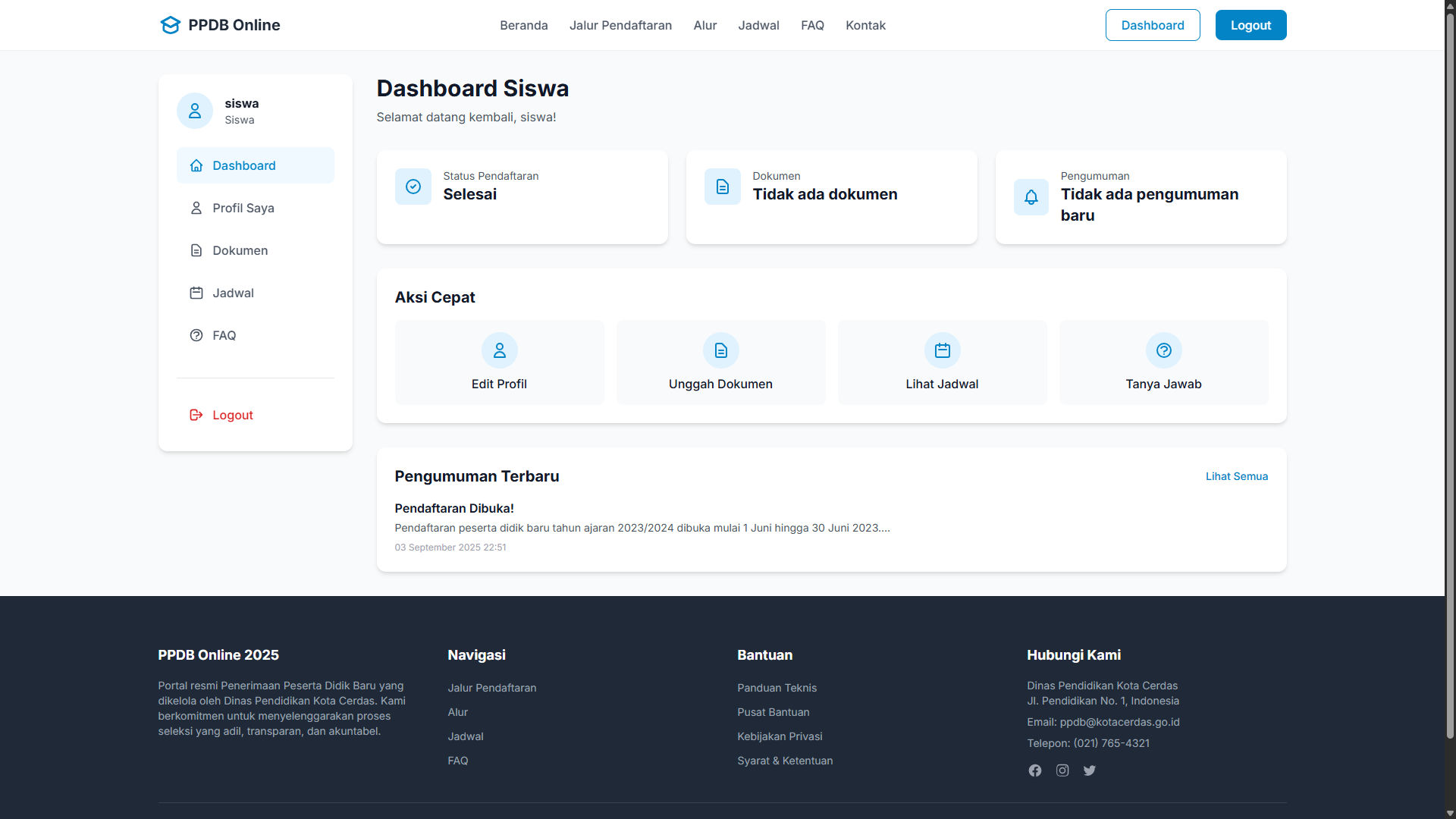Click the checkmark icon on Status Pendaftaran card
The width and height of the screenshot is (1456, 819).
pos(413,187)
